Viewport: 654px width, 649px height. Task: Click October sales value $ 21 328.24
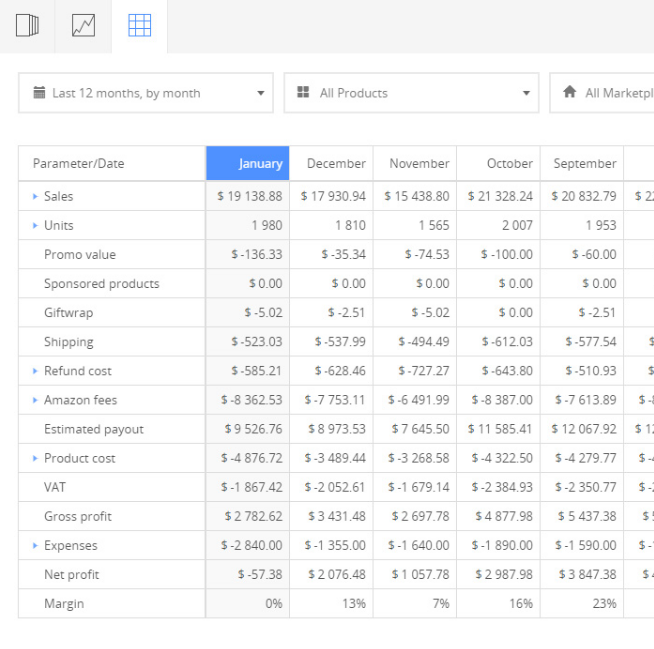[500, 196]
